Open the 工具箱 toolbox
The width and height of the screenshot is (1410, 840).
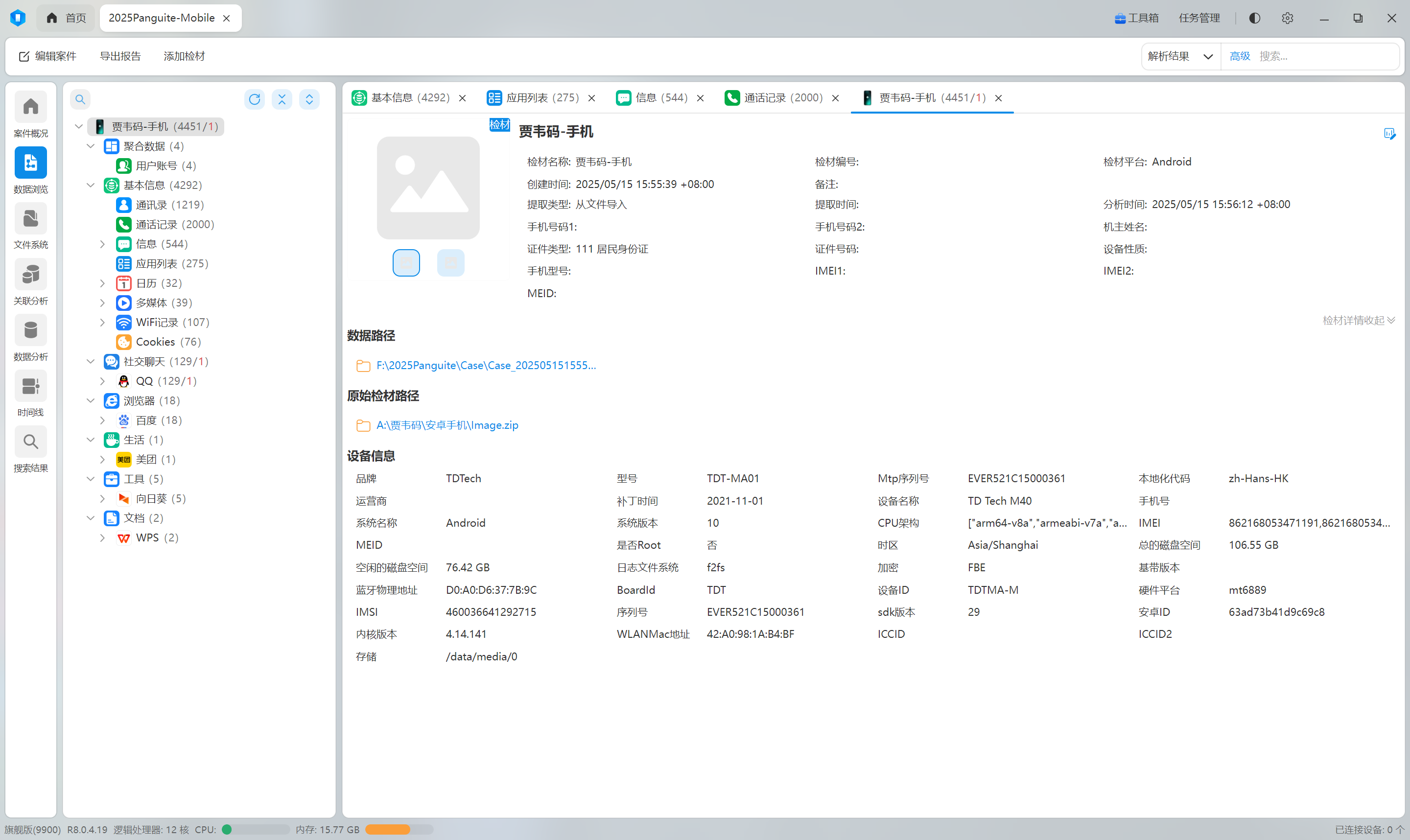tap(1136, 18)
